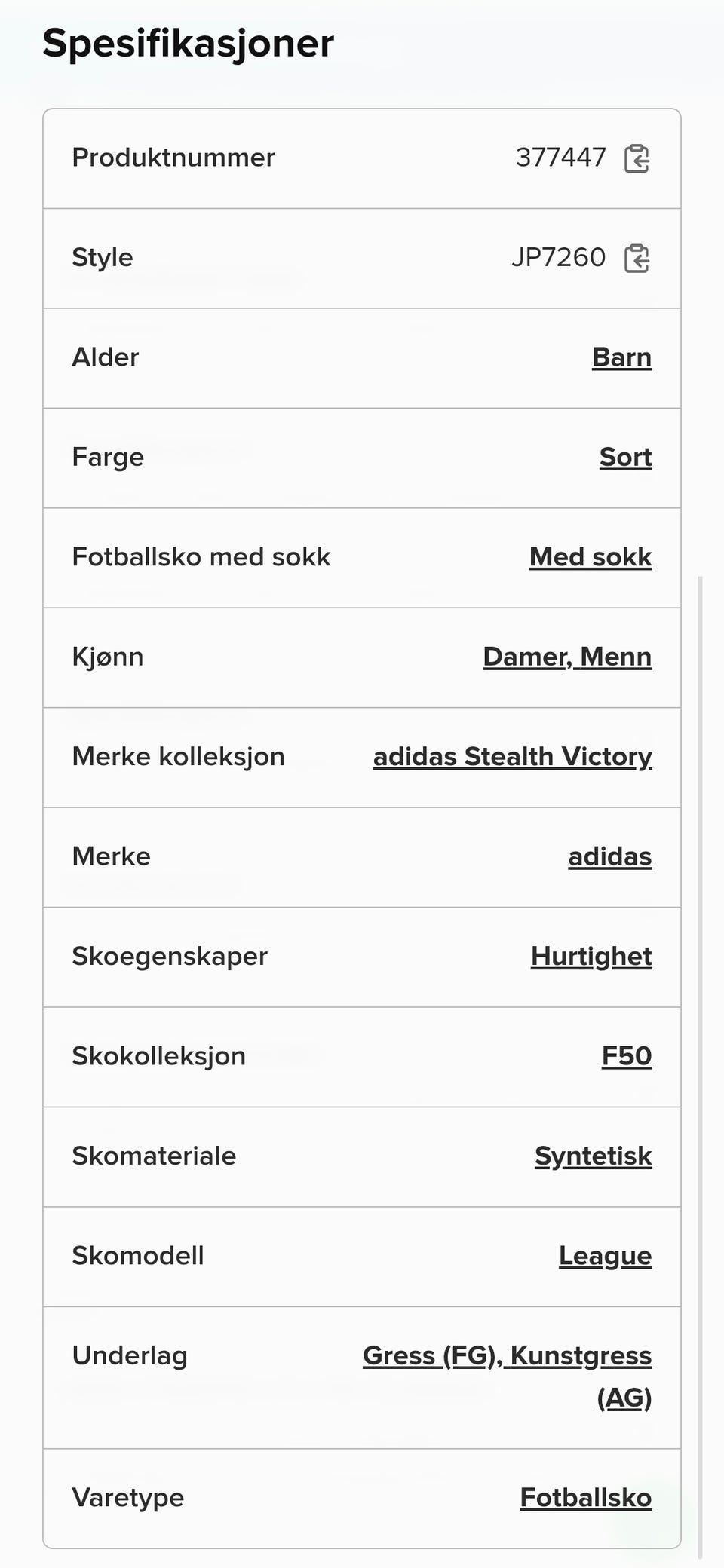The width and height of the screenshot is (724, 1568).
Task: Open the Barn age link
Action: click(621, 357)
